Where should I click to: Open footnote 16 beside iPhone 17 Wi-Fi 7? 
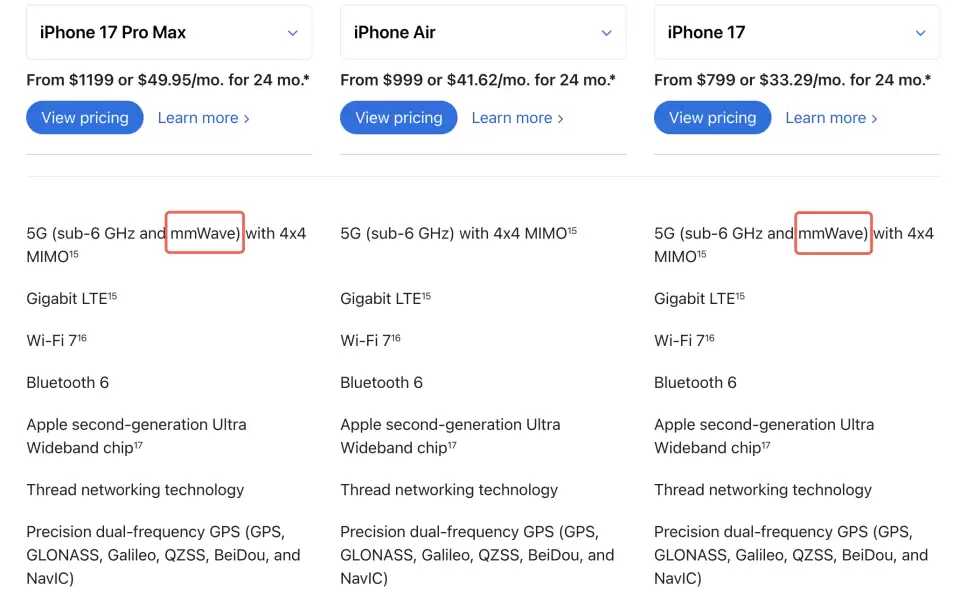[710, 338]
